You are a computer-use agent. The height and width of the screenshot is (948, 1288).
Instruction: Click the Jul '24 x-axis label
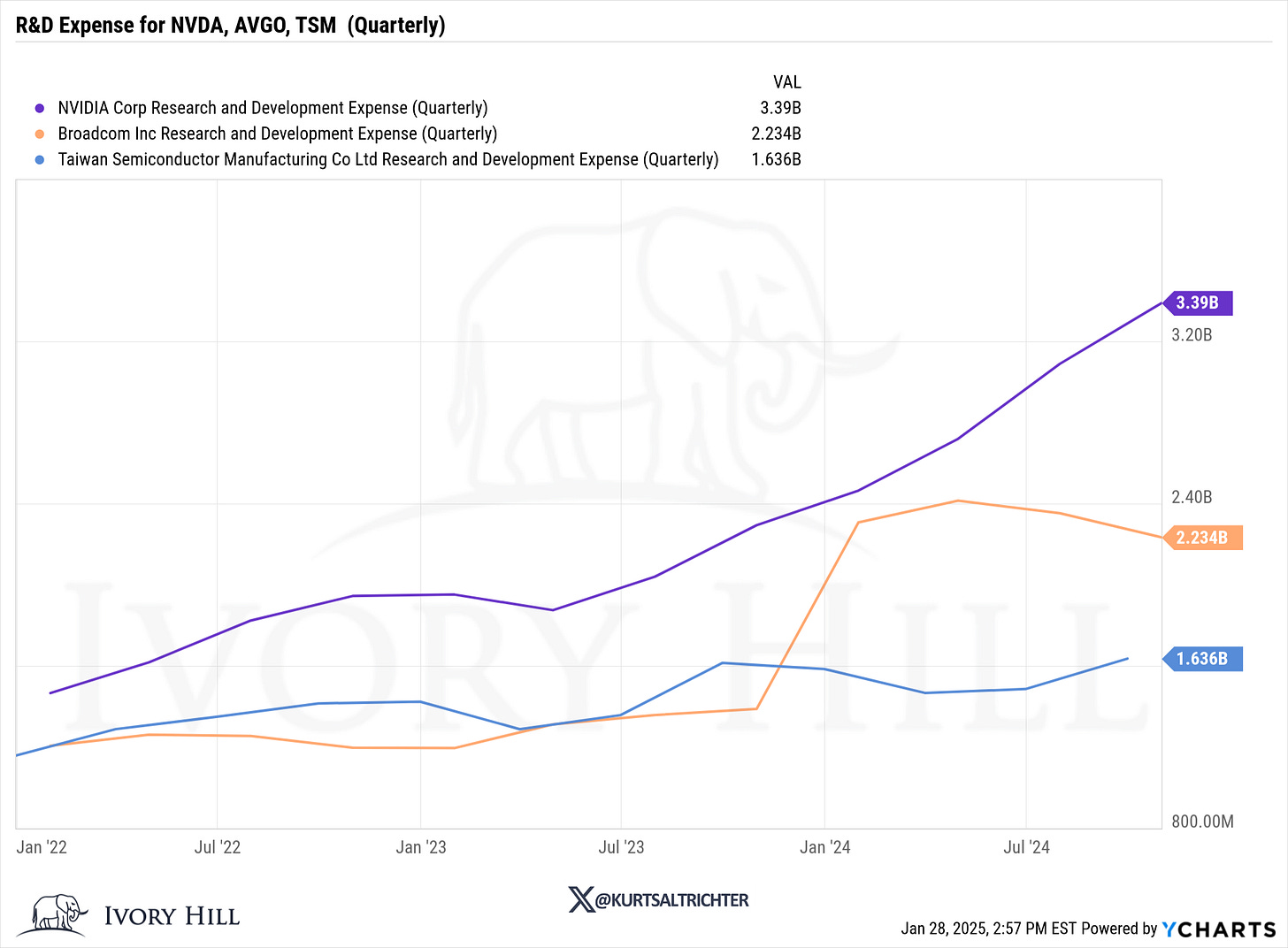1026,847
